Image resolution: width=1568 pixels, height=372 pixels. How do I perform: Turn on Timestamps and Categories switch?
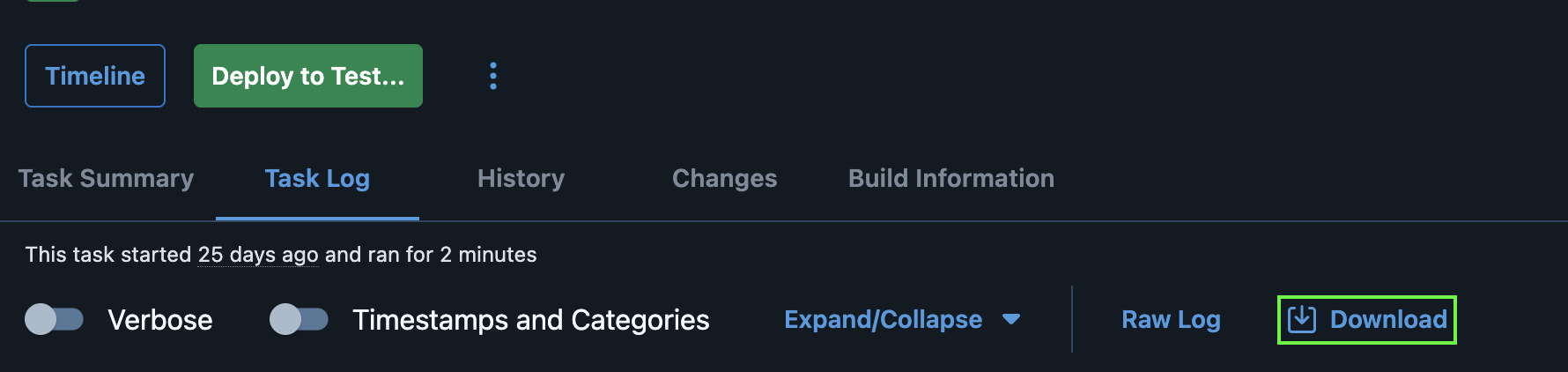point(299,319)
